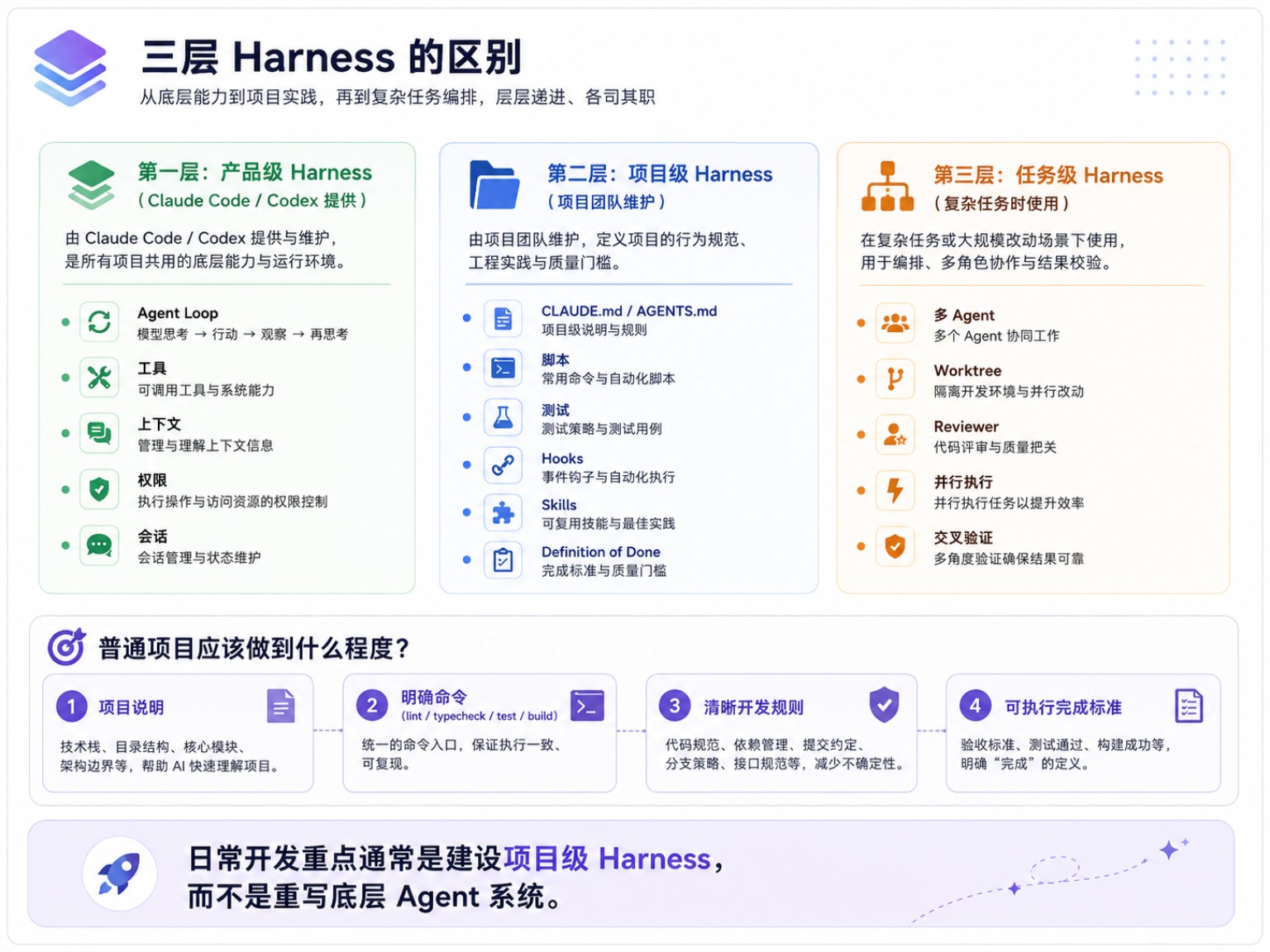Viewport: 1270px width, 952px height.
Task: Click the heading 第三层：任务级 Harness
Action: click(x=1048, y=175)
